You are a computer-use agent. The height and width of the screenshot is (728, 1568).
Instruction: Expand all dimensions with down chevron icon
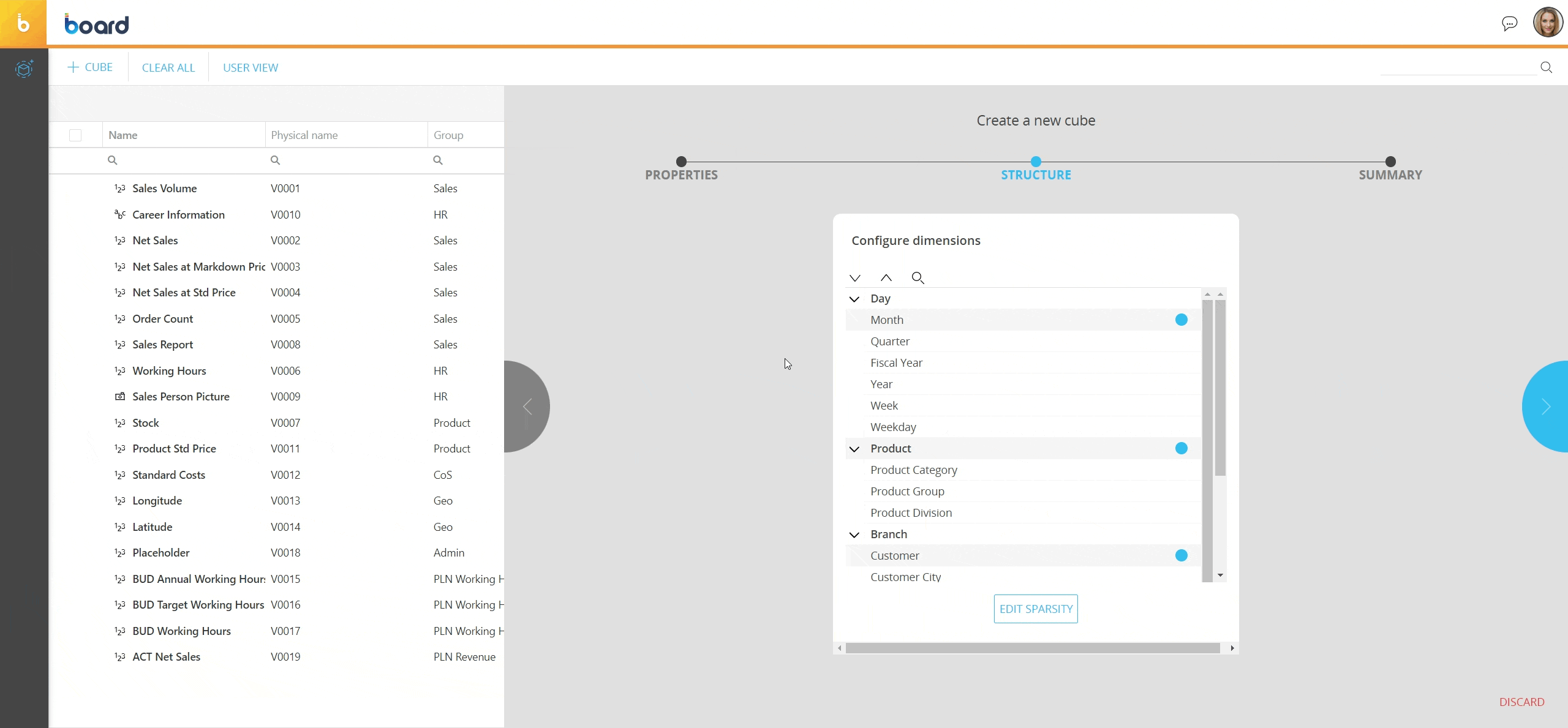point(855,278)
